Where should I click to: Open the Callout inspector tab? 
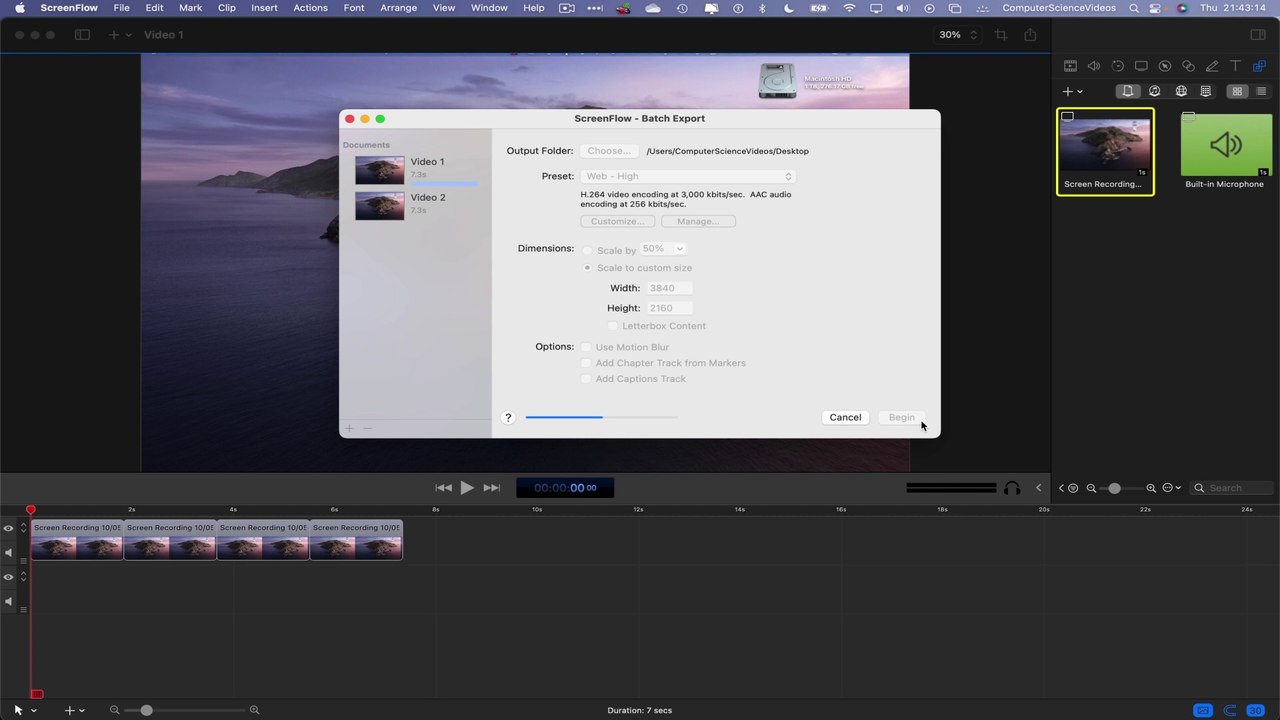pyautogui.click(x=1165, y=66)
